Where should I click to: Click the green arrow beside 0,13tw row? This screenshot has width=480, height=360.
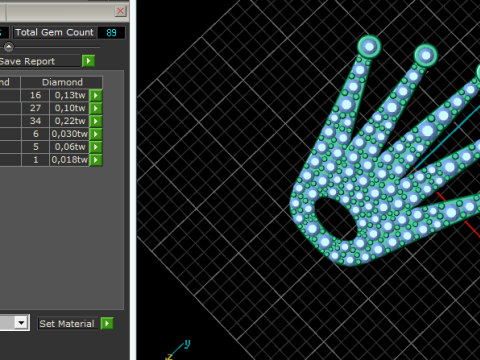96,95
